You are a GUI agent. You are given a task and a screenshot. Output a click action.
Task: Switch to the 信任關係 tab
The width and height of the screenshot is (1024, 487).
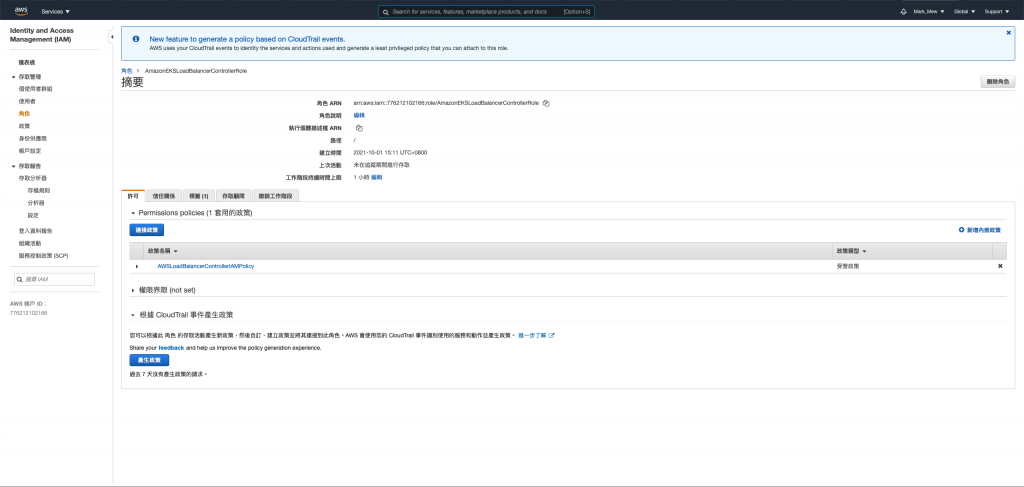163,196
